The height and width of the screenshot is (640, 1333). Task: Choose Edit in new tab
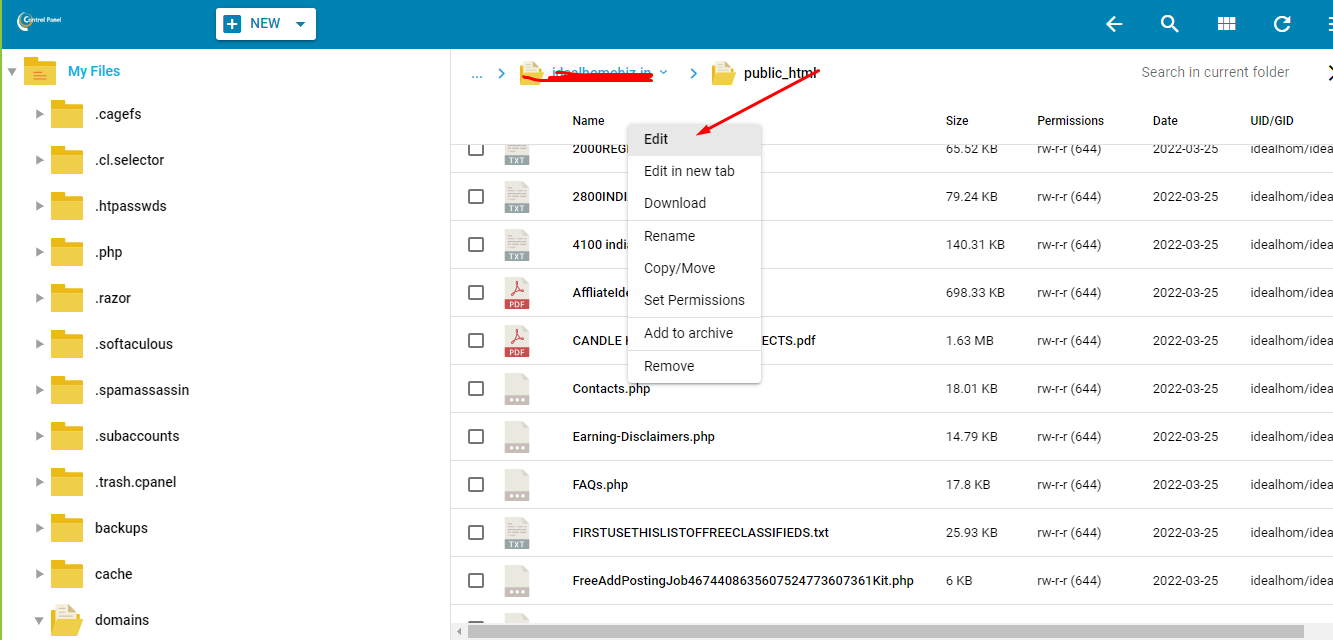(x=694, y=171)
